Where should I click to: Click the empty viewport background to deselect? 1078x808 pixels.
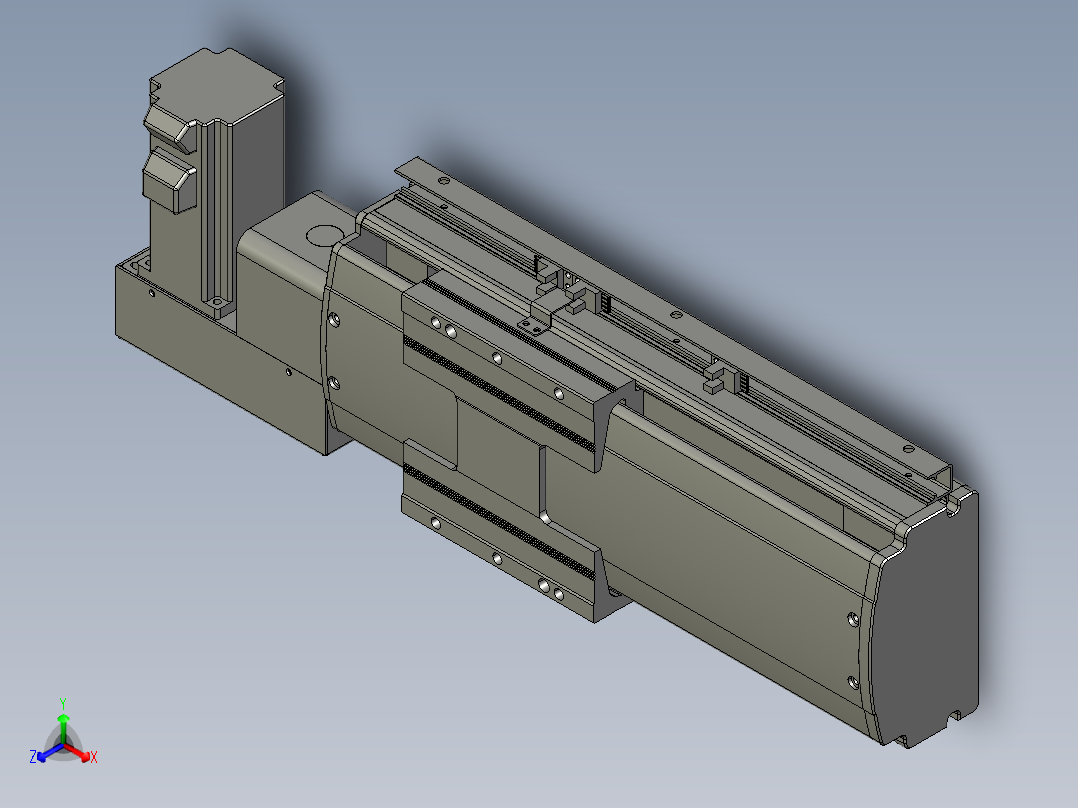[756, 103]
